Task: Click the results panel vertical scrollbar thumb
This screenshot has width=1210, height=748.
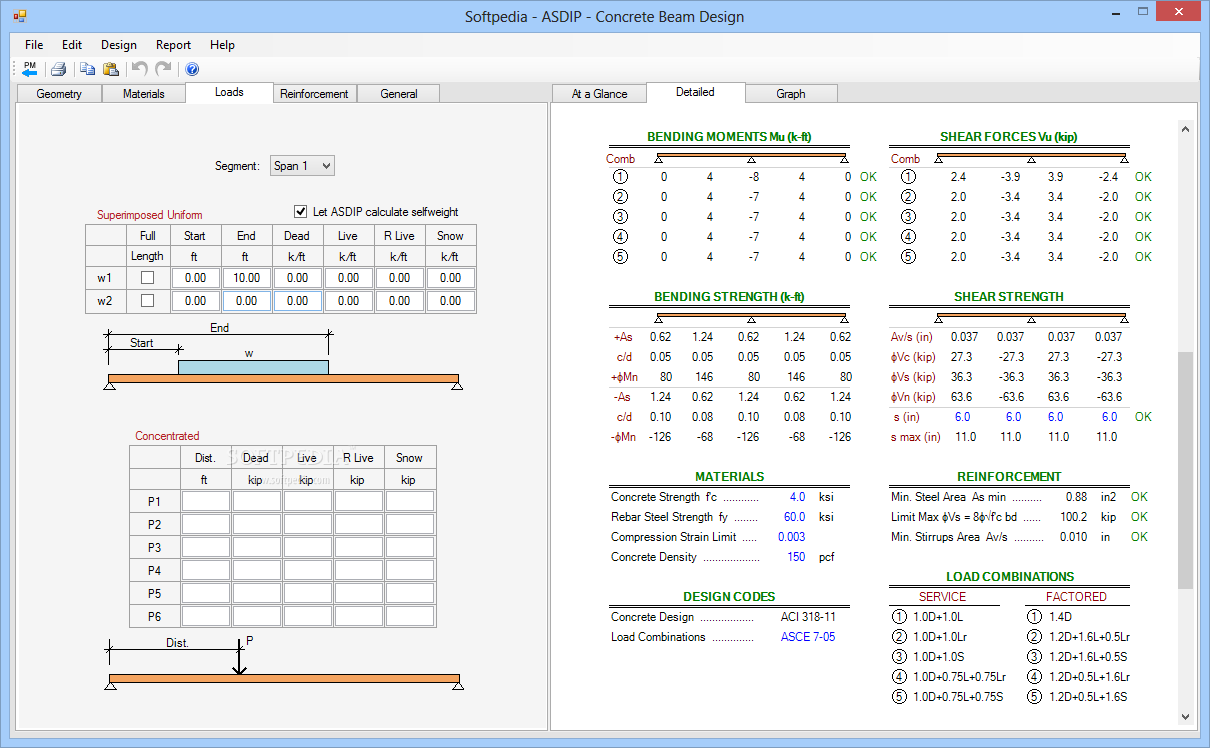Action: pos(1185,470)
